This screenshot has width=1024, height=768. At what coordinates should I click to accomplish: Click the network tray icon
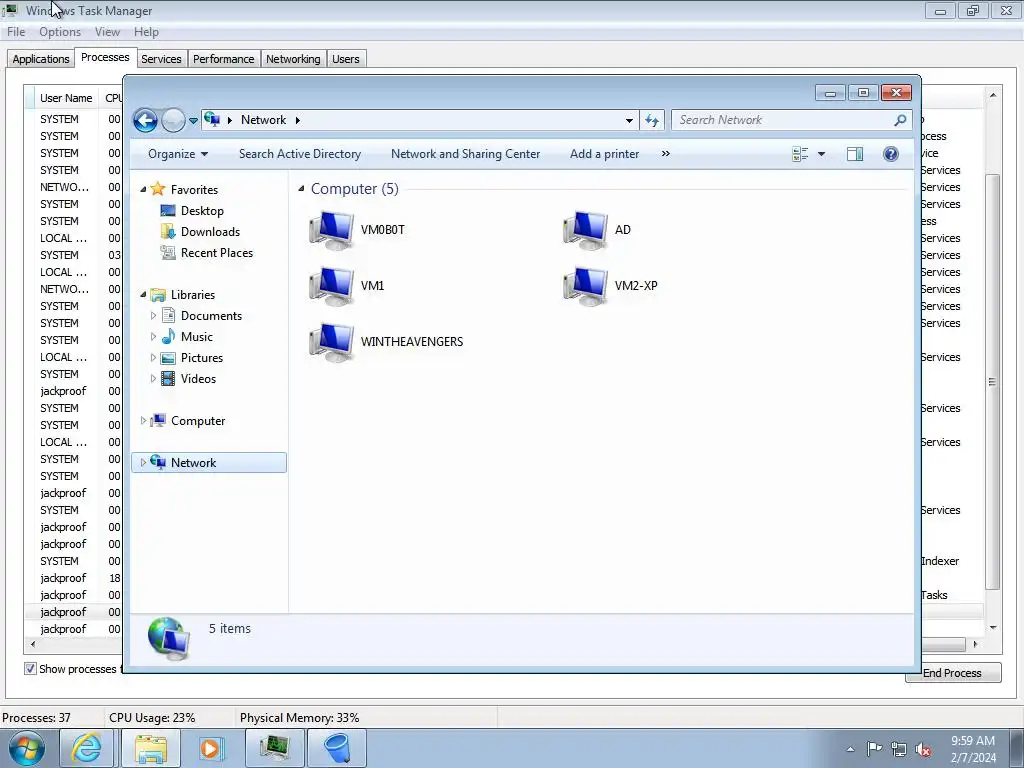[899, 749]
